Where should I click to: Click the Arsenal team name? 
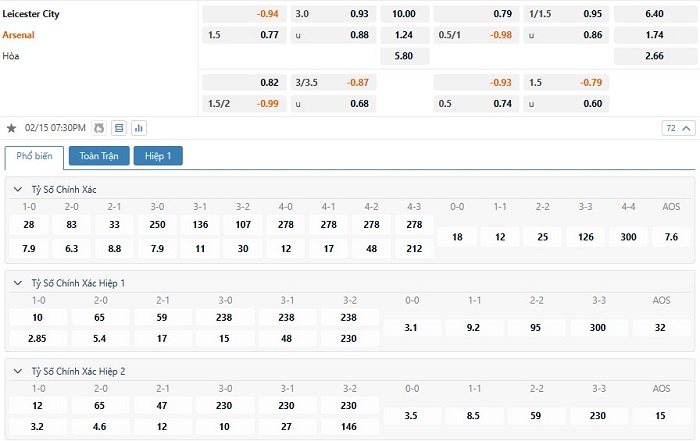coord(18,35)
